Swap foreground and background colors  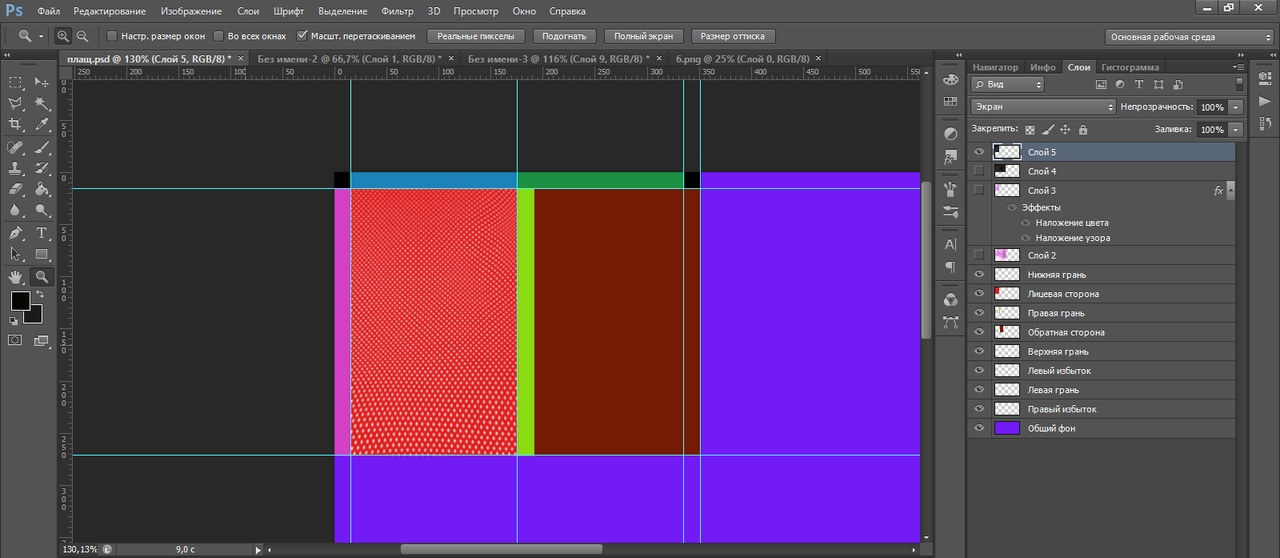pos(39,295)
